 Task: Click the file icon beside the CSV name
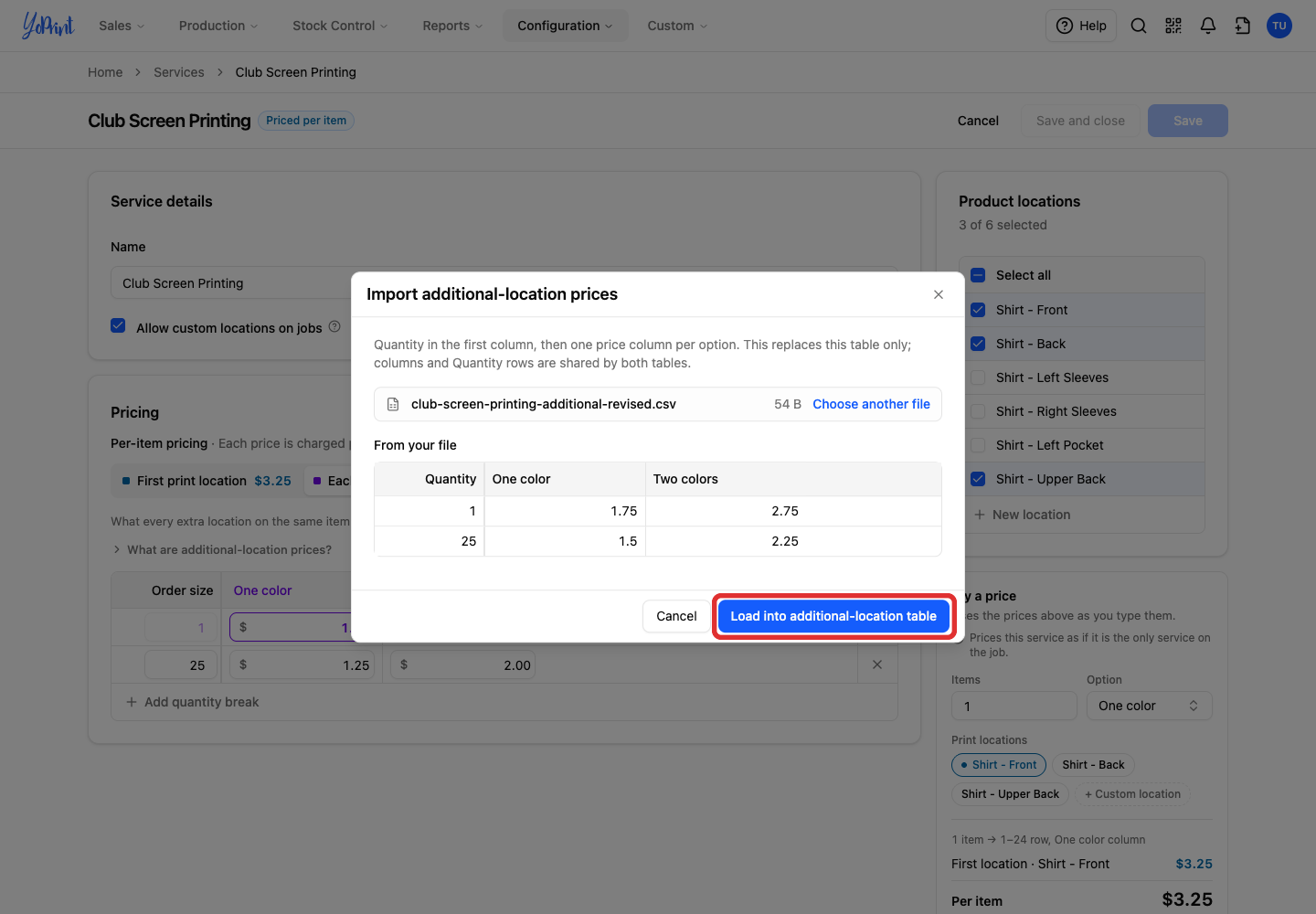click(x=393, y=404)
